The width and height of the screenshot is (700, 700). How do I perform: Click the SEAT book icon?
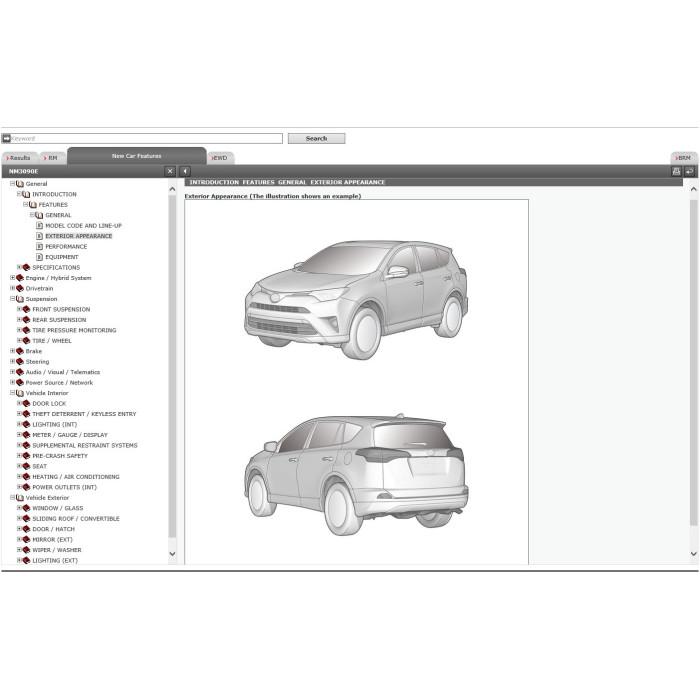(26, 466)
